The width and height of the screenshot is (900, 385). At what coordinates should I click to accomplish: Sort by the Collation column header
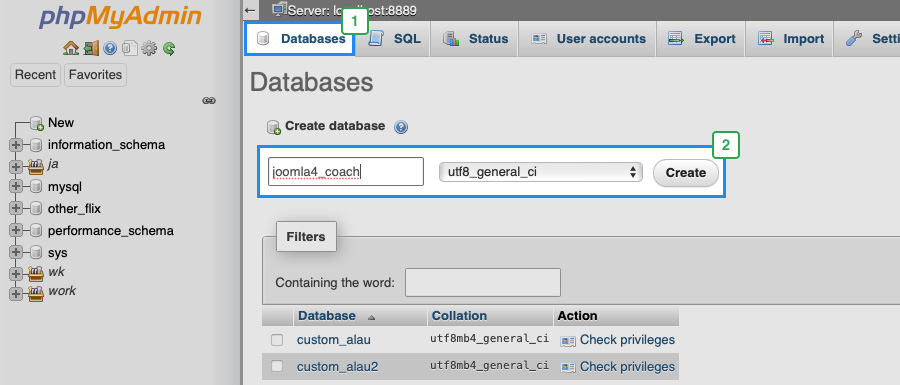(459, 316)
